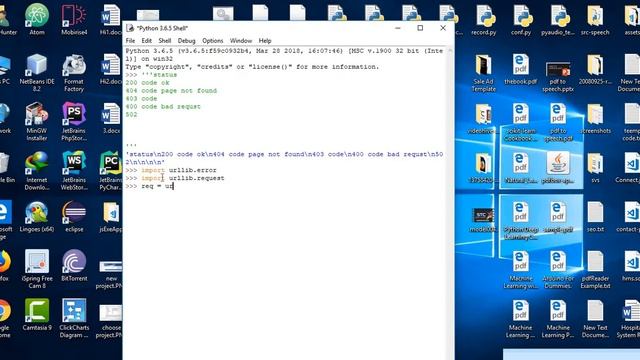The width and height of the screenshot is (640, 360).
Task: Click the record.py file icon
Action: coord(484,19)
